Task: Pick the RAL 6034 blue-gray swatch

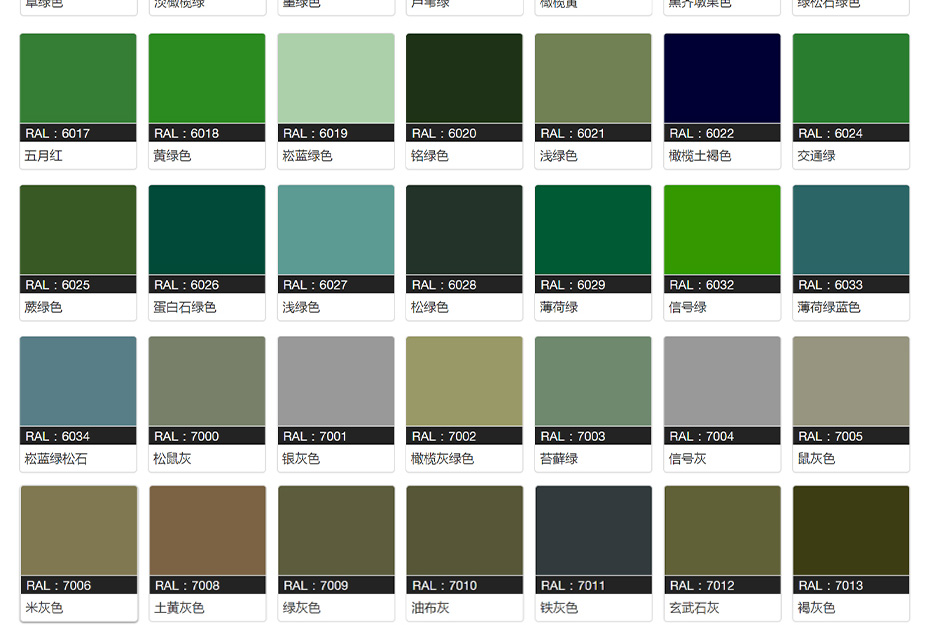Action: pos(78,382)
